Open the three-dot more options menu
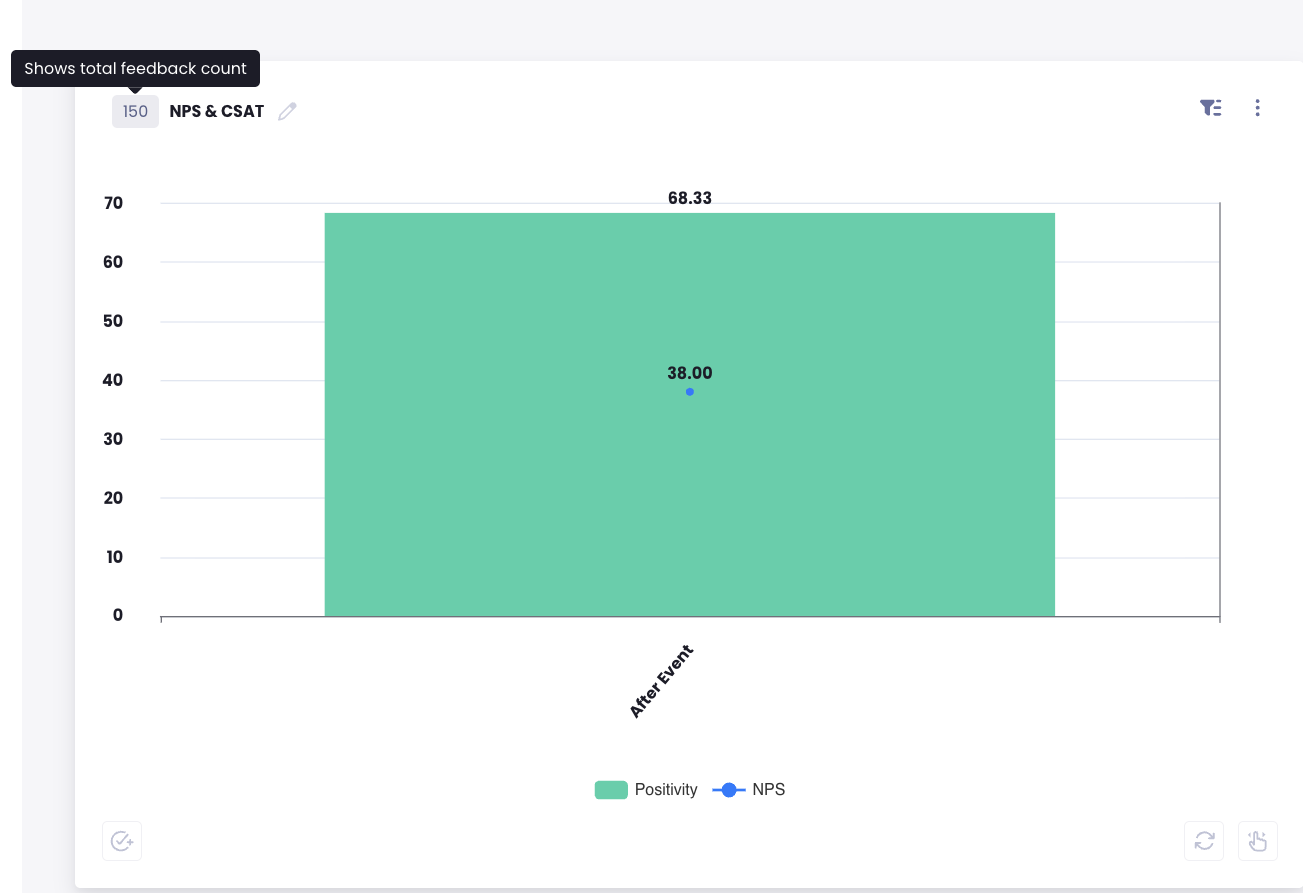The image size is (1303, 893). (1258, 108)
